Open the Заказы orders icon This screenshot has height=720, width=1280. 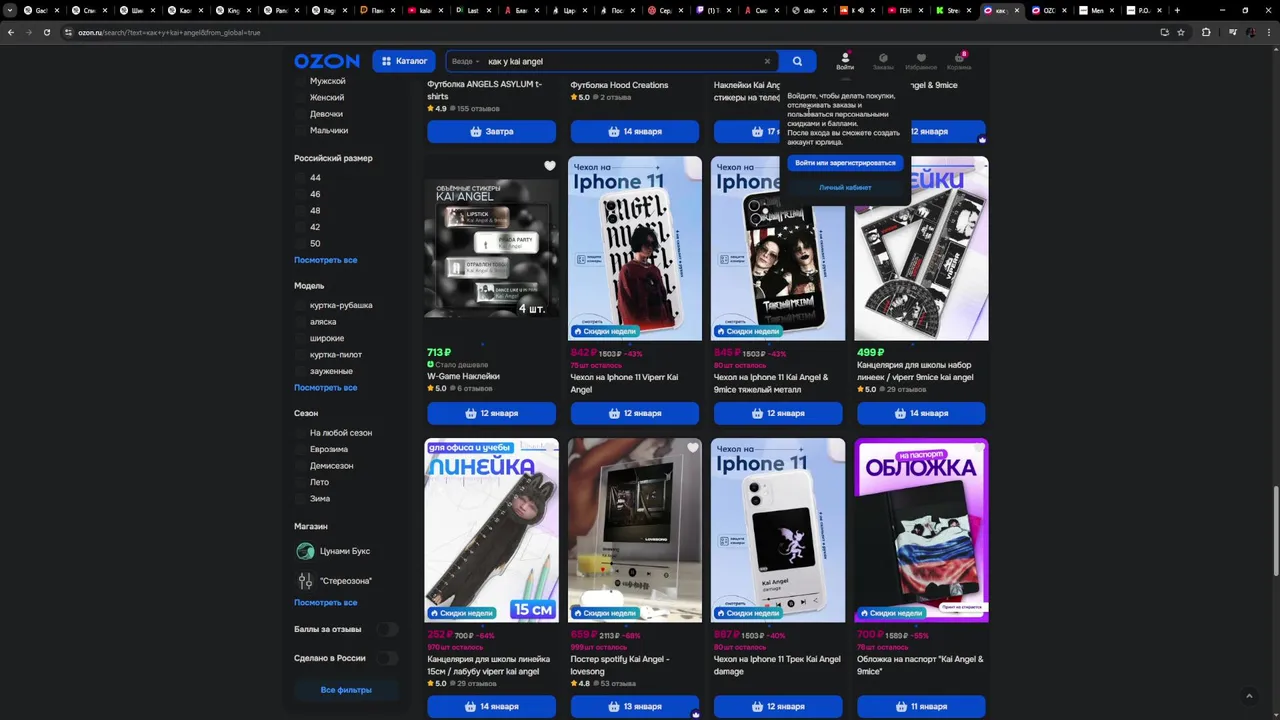(x=883, y=61)
